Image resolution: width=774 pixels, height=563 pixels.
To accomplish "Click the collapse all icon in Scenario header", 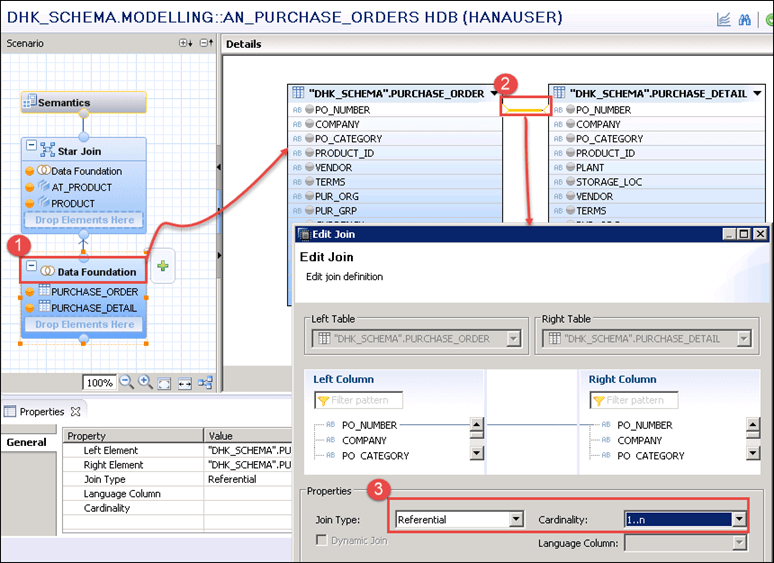I will 206,43.
